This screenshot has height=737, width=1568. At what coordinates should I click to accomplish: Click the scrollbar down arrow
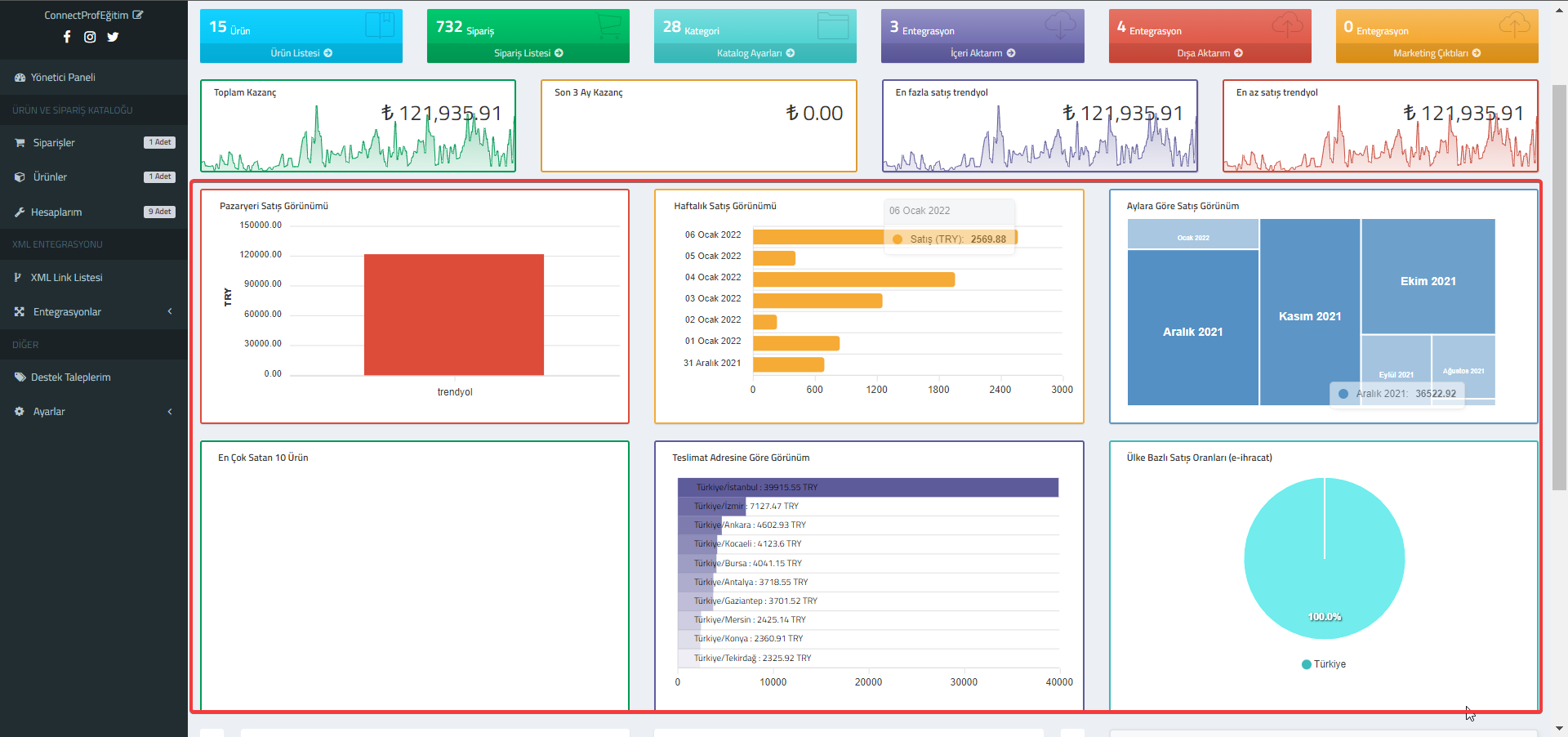coord(1559,728)
